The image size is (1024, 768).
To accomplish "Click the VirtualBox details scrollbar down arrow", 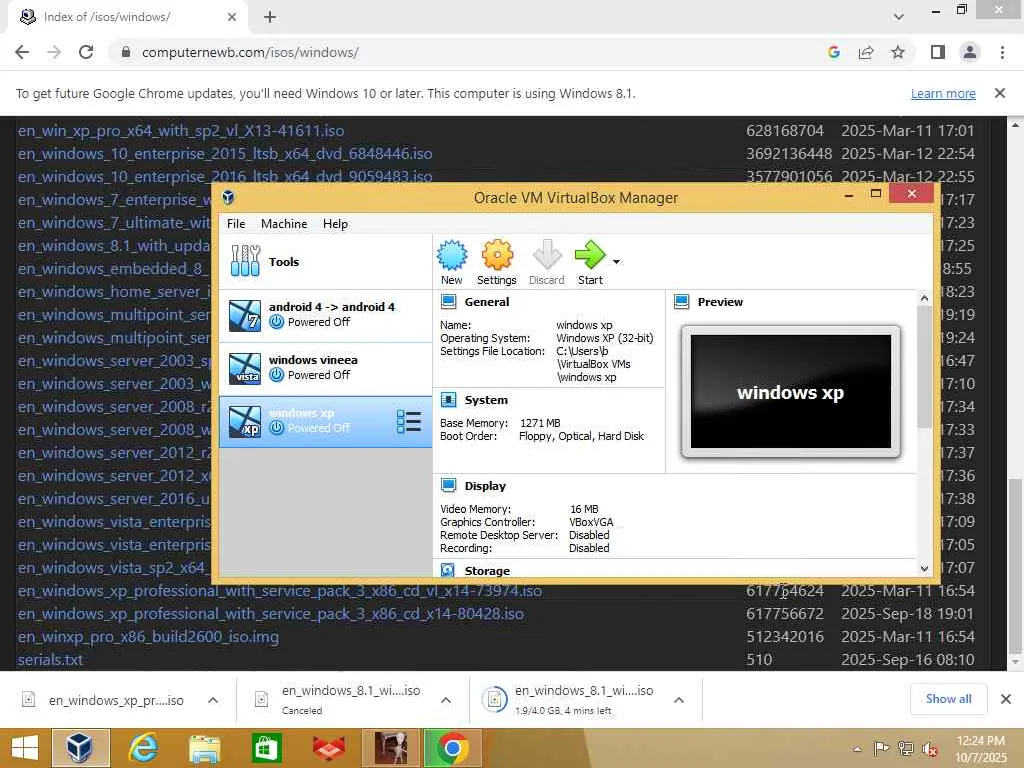I will pos(924,569).
